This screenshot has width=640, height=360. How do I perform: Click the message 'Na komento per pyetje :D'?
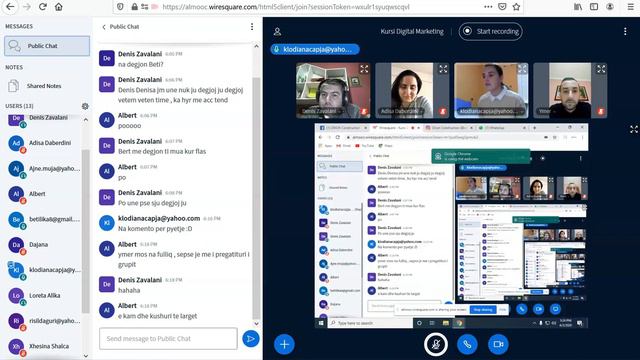(155, 229)
